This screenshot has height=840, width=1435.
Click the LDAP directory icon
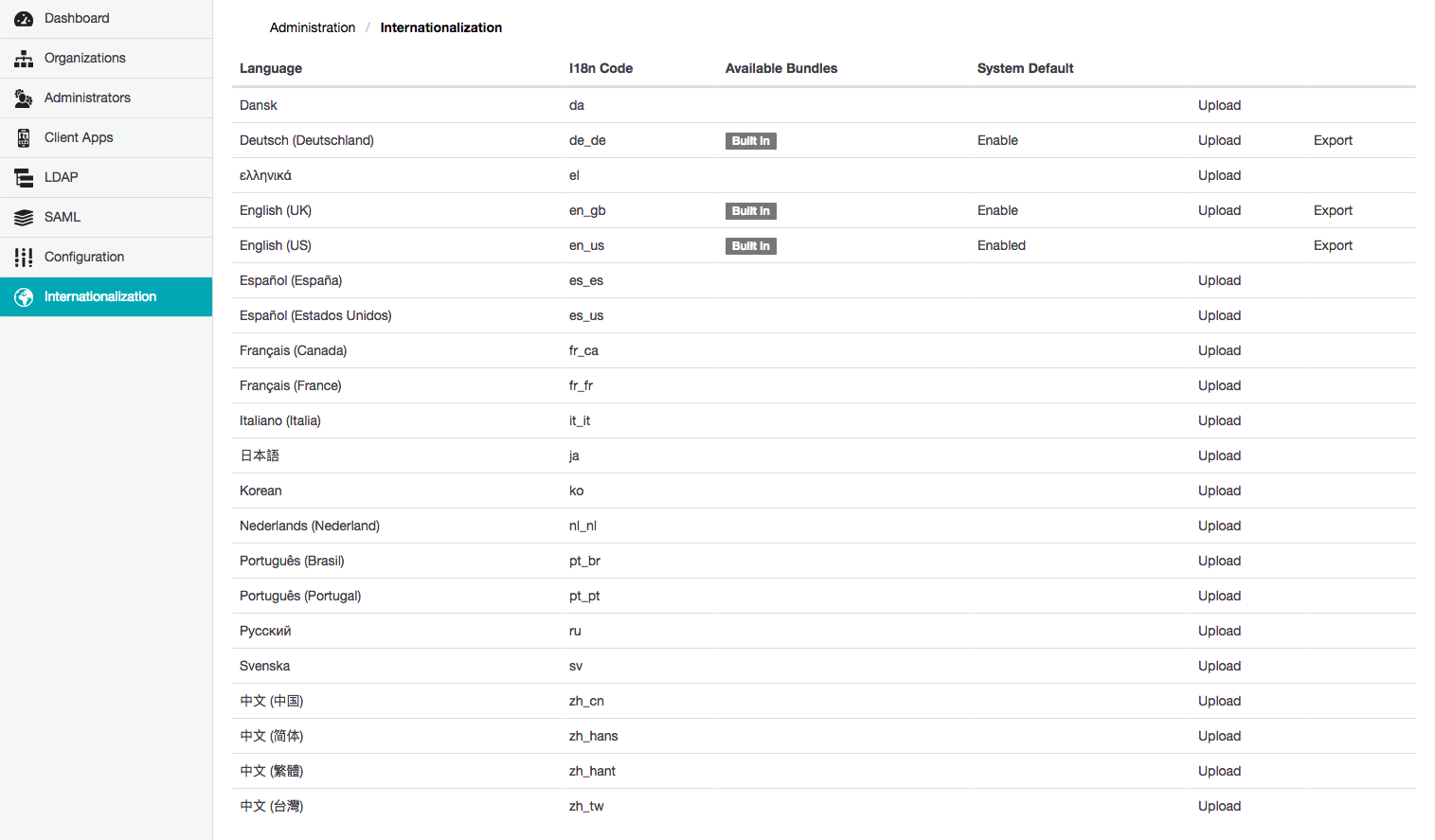(24, 178)
